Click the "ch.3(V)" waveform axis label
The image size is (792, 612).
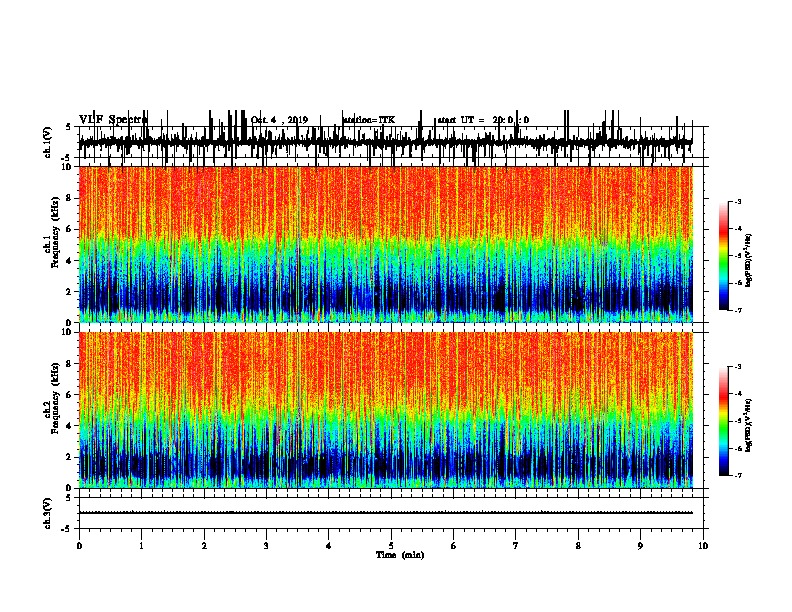48,513
